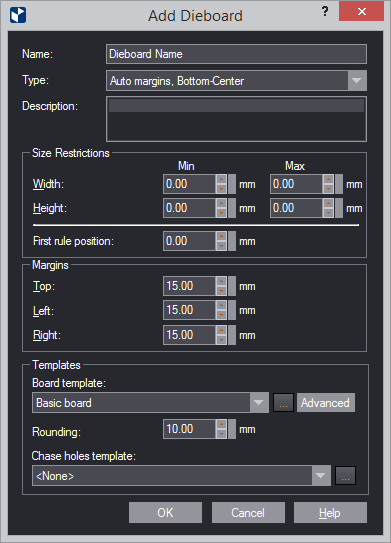Image resolution: width=391 pixels, height=543 pixels.
Task: Click the Max Width value field
Action: (297, 184)
